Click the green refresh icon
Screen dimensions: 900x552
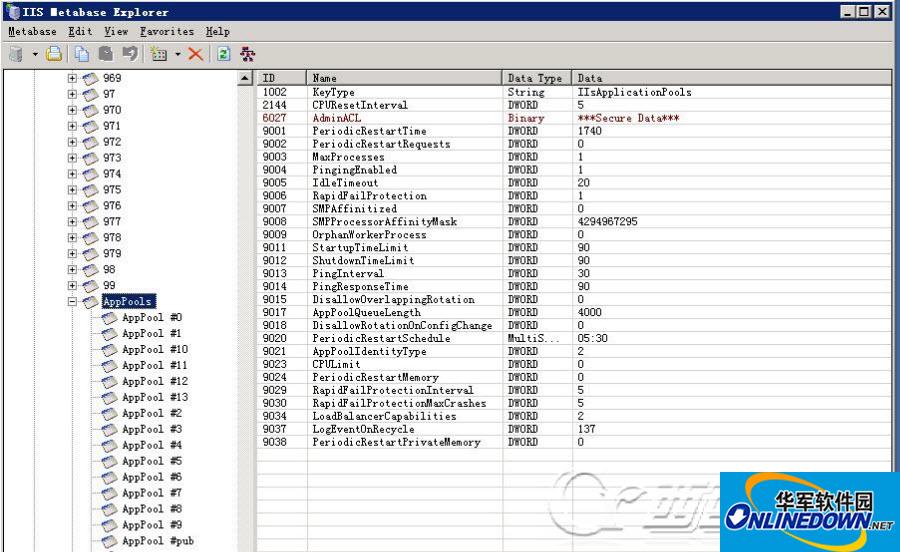click(x=223, y=54)
